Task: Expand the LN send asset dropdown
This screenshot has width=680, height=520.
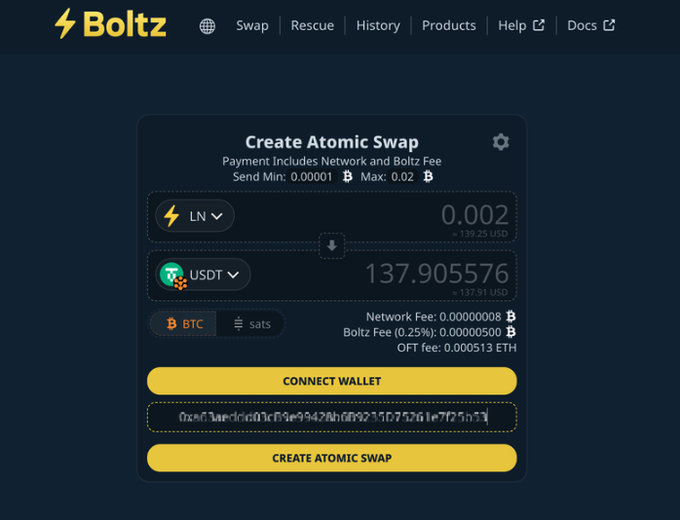Action: (x=217, y=215)
